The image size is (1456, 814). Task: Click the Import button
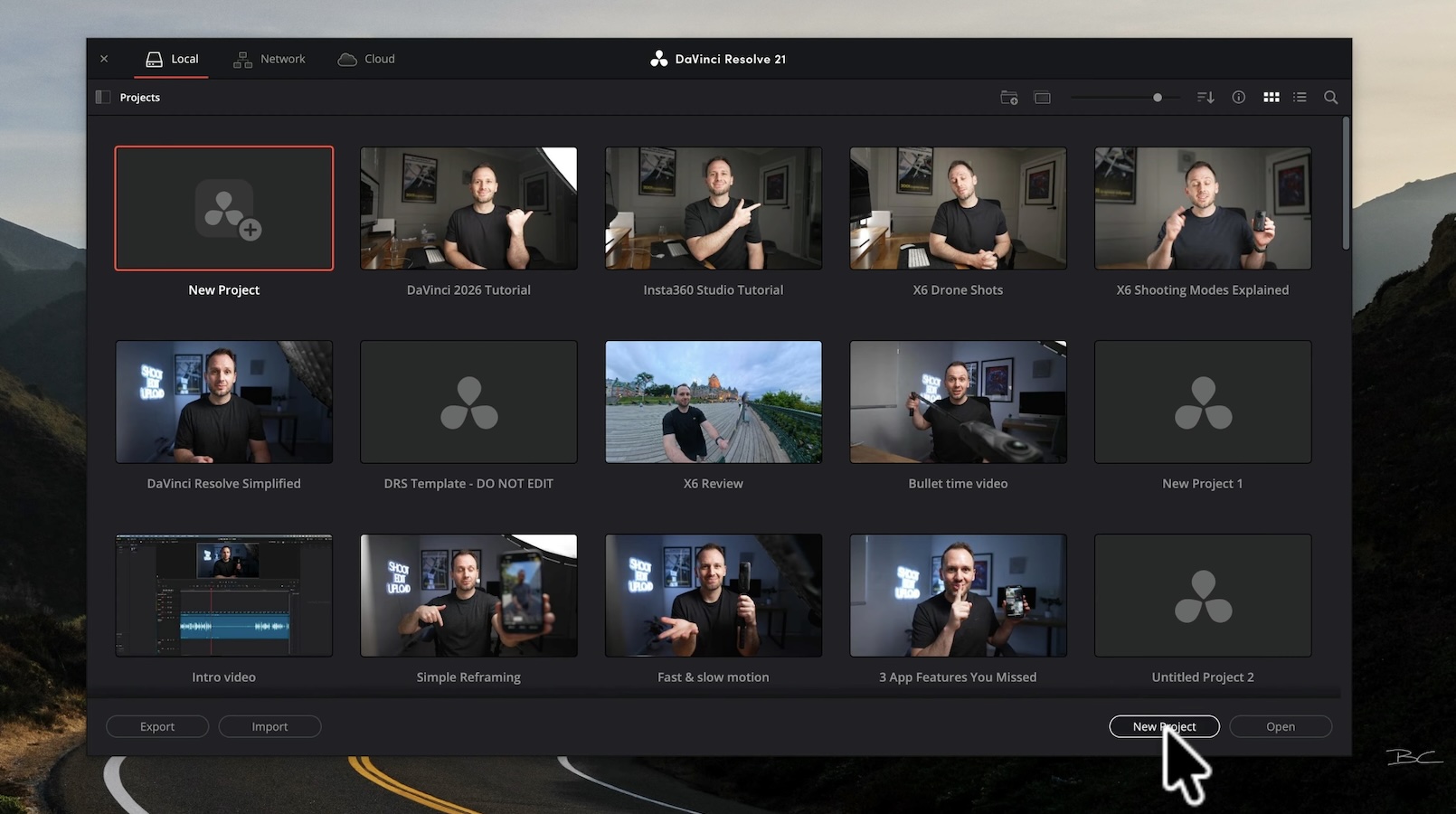coord(269,726)
